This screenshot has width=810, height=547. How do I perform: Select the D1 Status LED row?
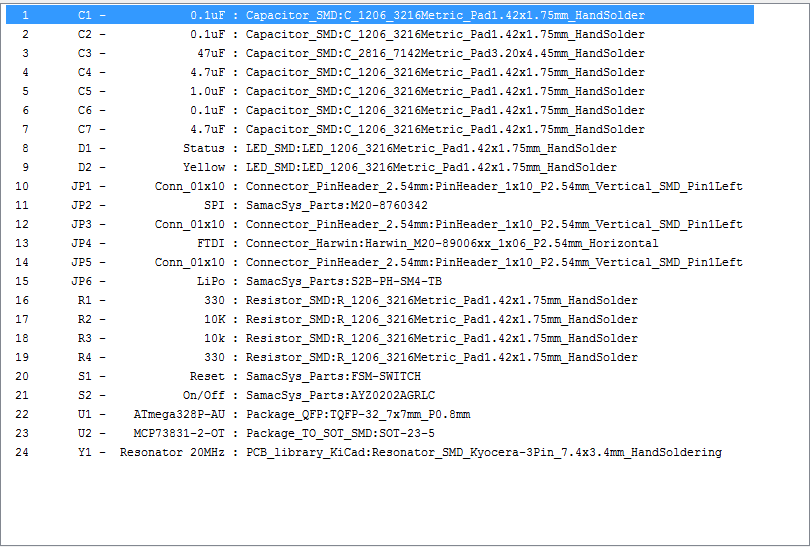pos(380,148)
